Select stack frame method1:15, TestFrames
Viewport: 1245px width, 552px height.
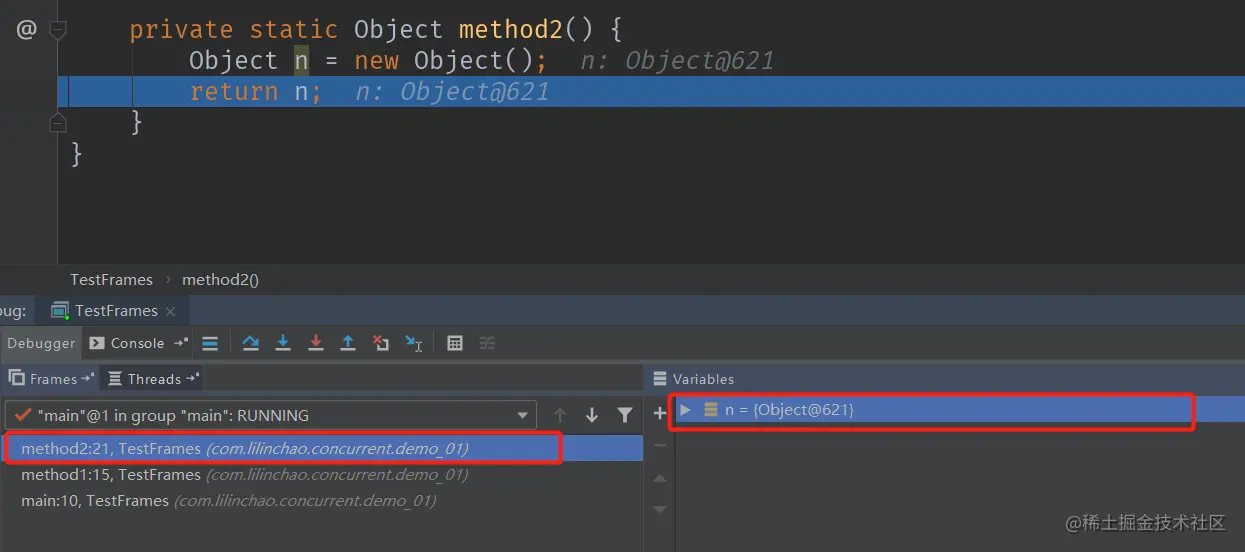322,475
